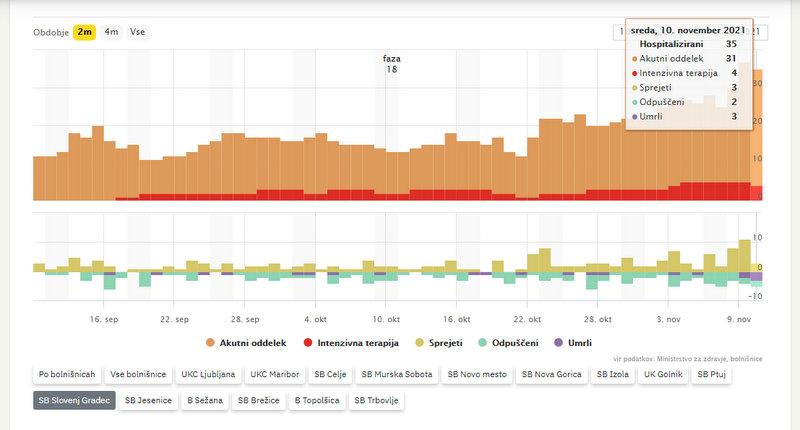Hide the Umrli series in legend
This screenshot has height=430, width=800.
point(571,344)
